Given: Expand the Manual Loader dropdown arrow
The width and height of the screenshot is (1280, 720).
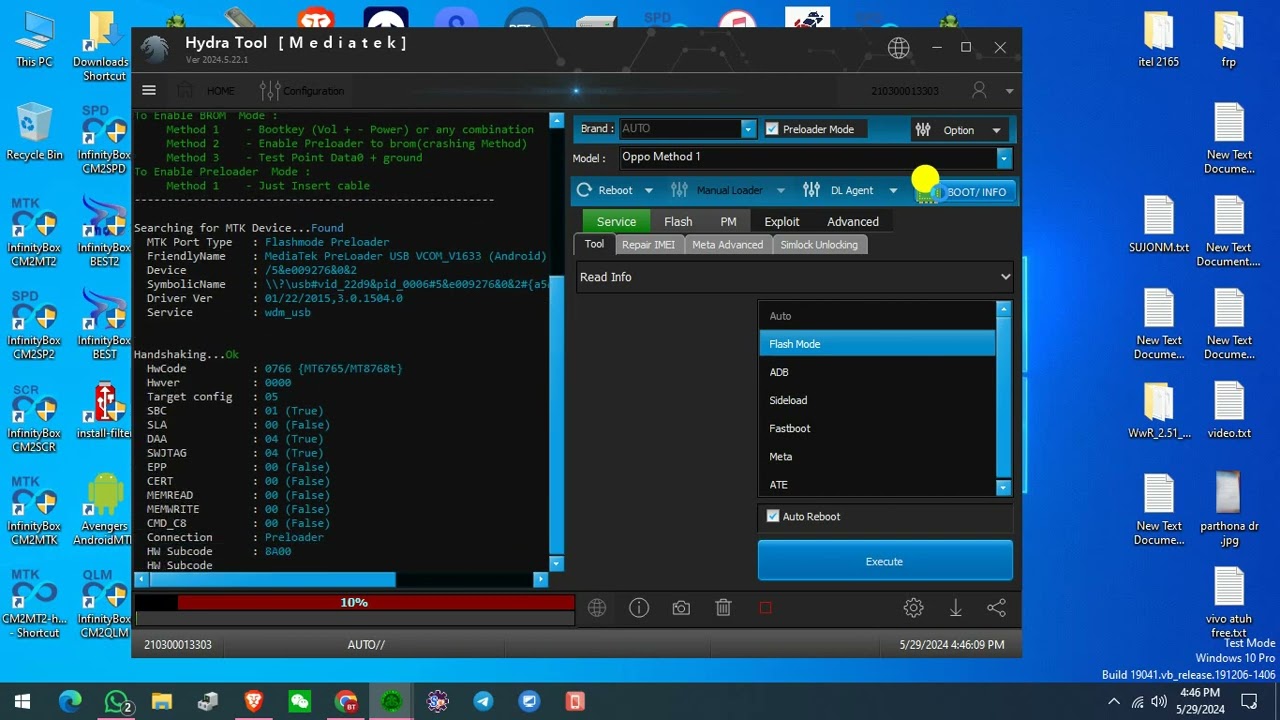Looking at the screenshot, I should [781, 190].
